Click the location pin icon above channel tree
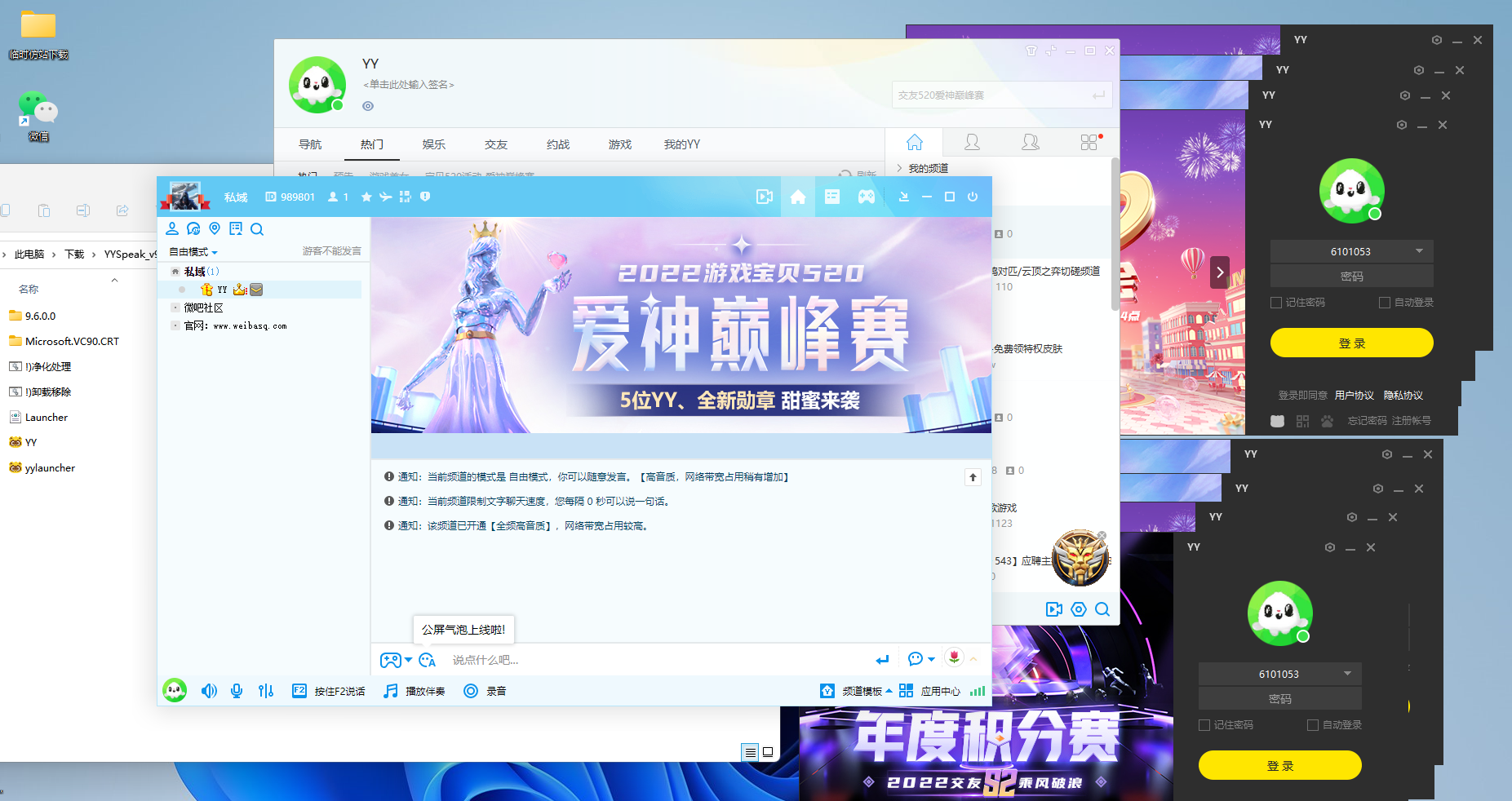Image resolution: width=1512 pixels, height=801 pixels. pyautogui.click(x=215, y=228)
